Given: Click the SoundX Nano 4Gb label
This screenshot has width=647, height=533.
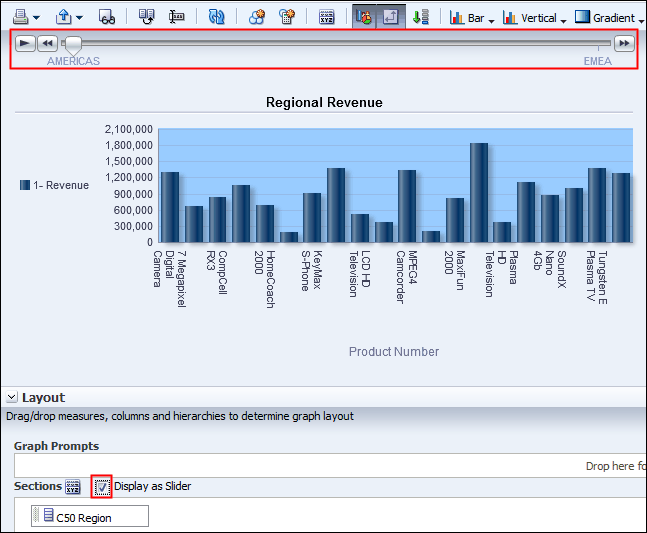Looking at the screenshot, I should click(x=550, y=269).
